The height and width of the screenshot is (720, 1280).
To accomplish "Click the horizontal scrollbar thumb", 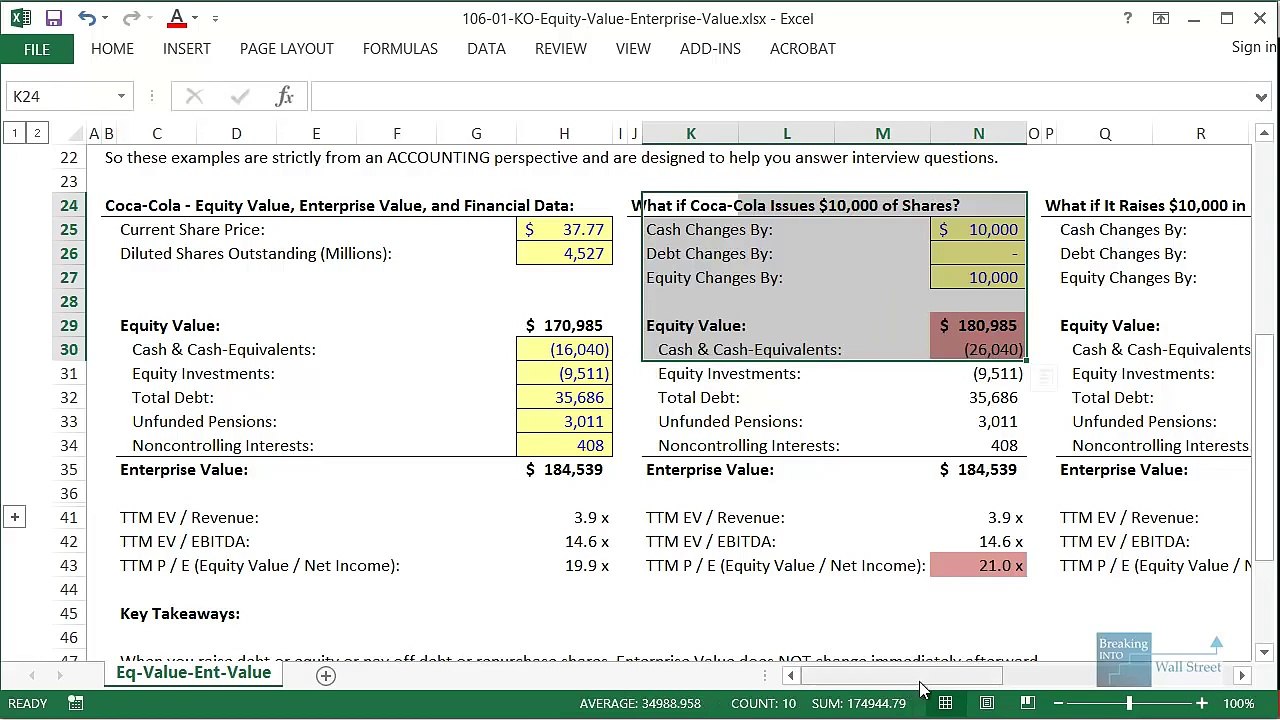I will pyautogui.click(x=901, y=676).
